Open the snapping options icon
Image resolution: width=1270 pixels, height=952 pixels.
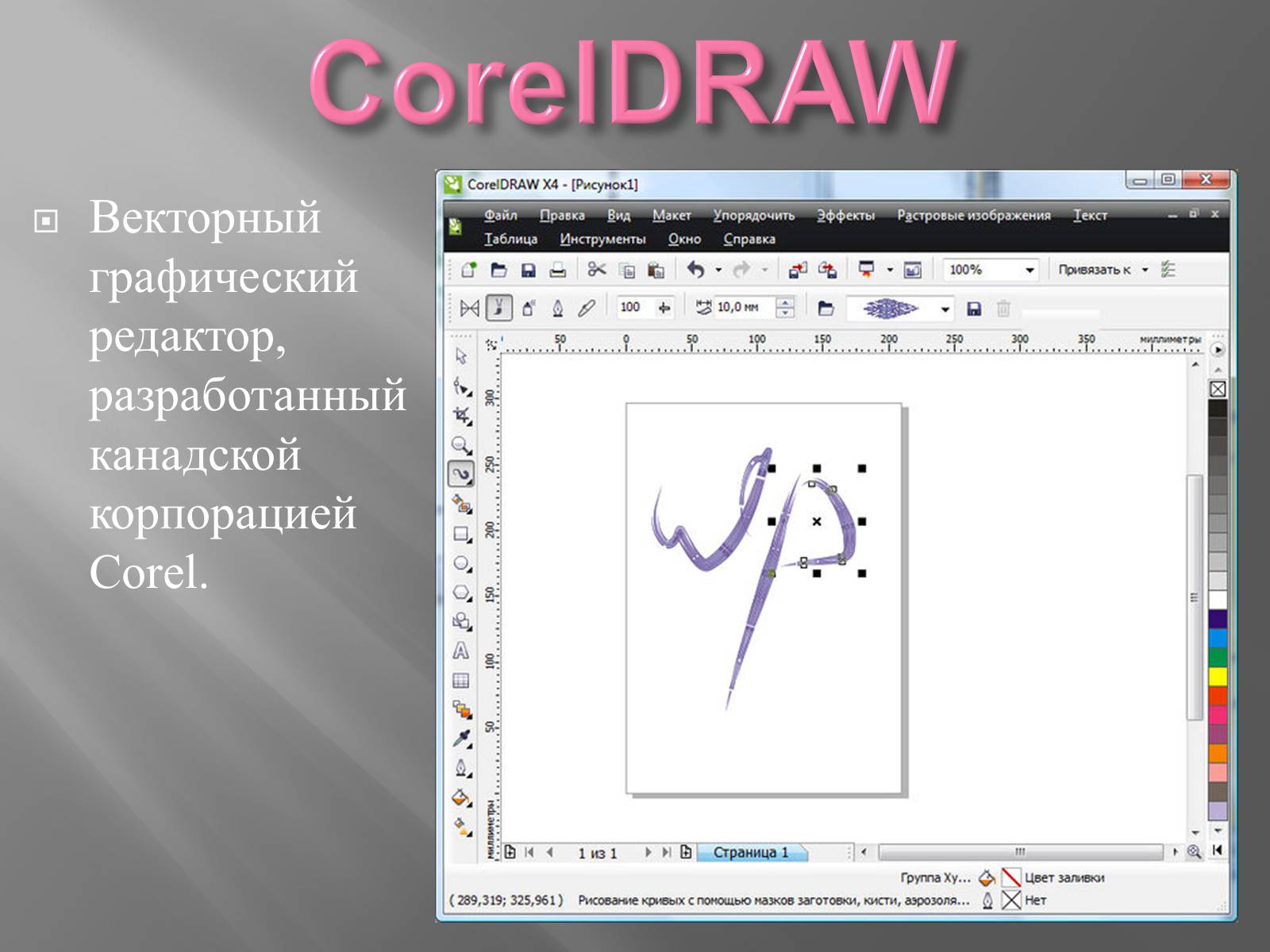click(1168, 270)
